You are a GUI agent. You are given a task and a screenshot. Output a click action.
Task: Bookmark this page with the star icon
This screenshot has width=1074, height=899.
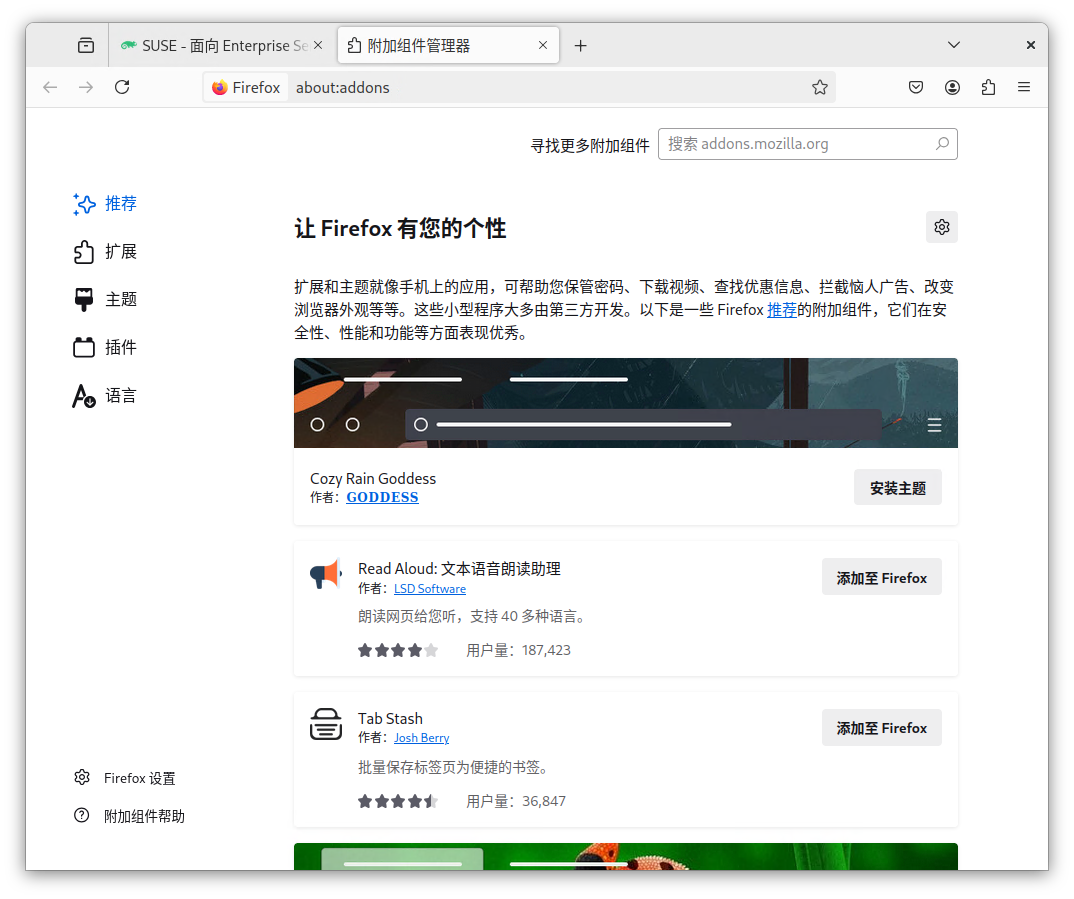coord(819,87)
